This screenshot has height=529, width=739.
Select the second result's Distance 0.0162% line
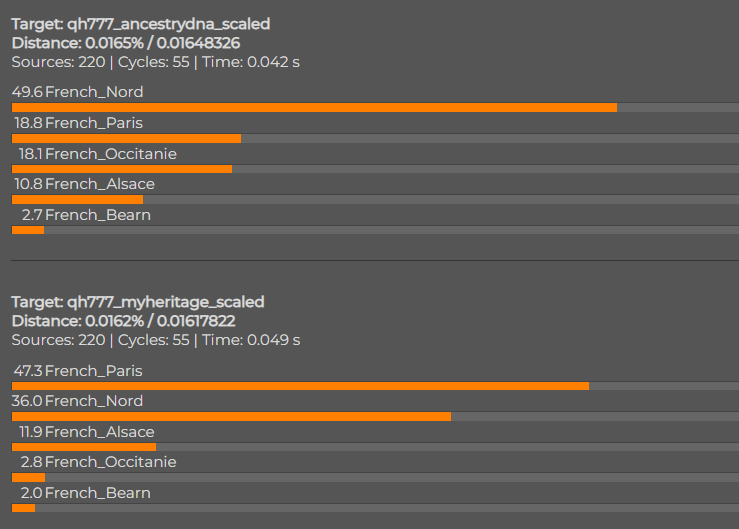123,321
